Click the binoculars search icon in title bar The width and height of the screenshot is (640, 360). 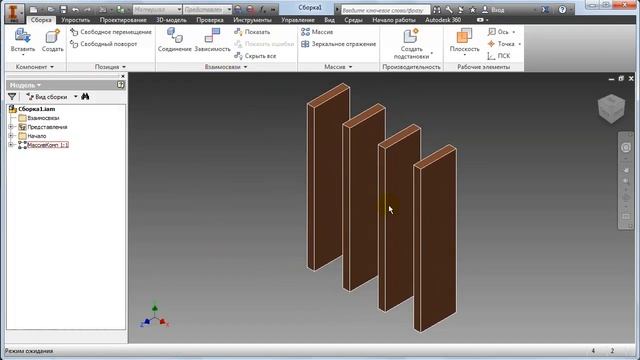[x=437, y=10]
